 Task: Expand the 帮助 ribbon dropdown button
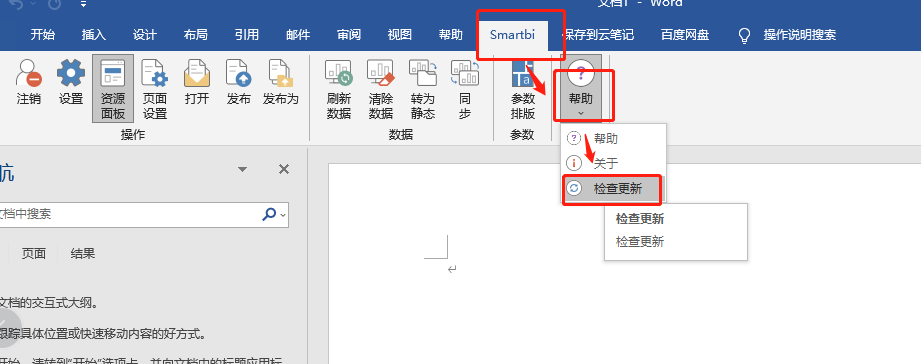[x=581, y=89]
